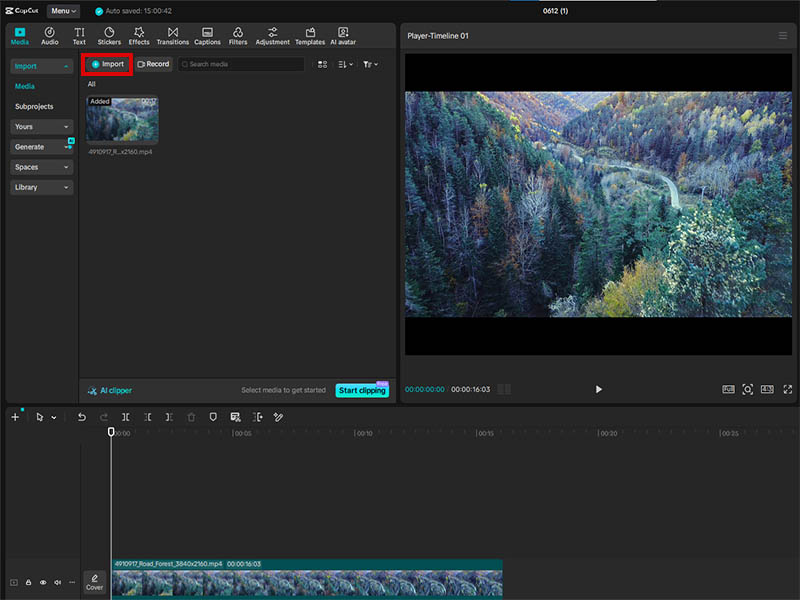800x600 pixels.
Task: Select Media in the sidebar
Action: click(24, 86)
